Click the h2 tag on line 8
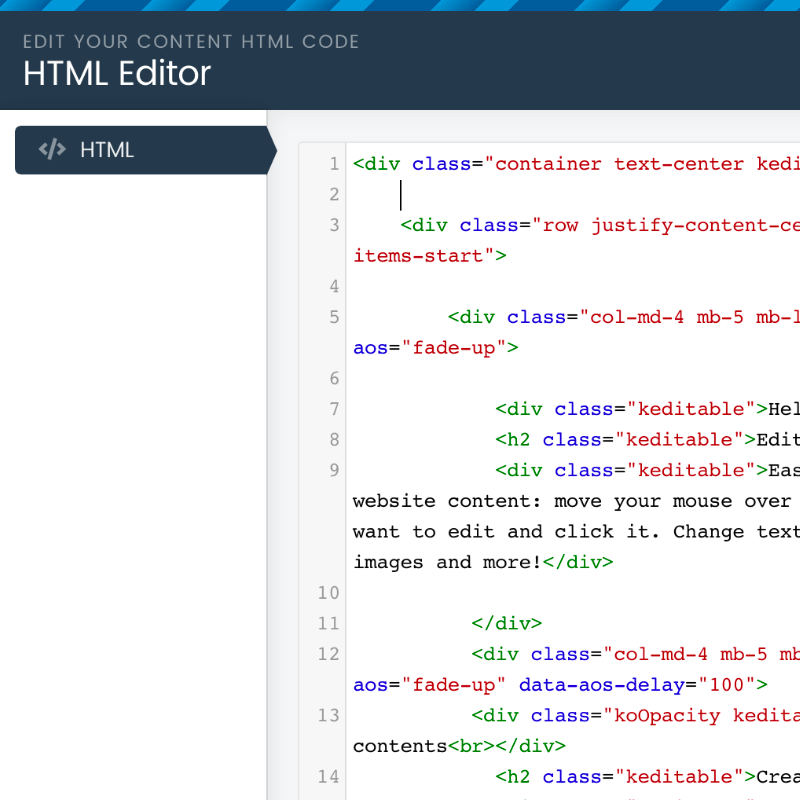 [512, 439]
